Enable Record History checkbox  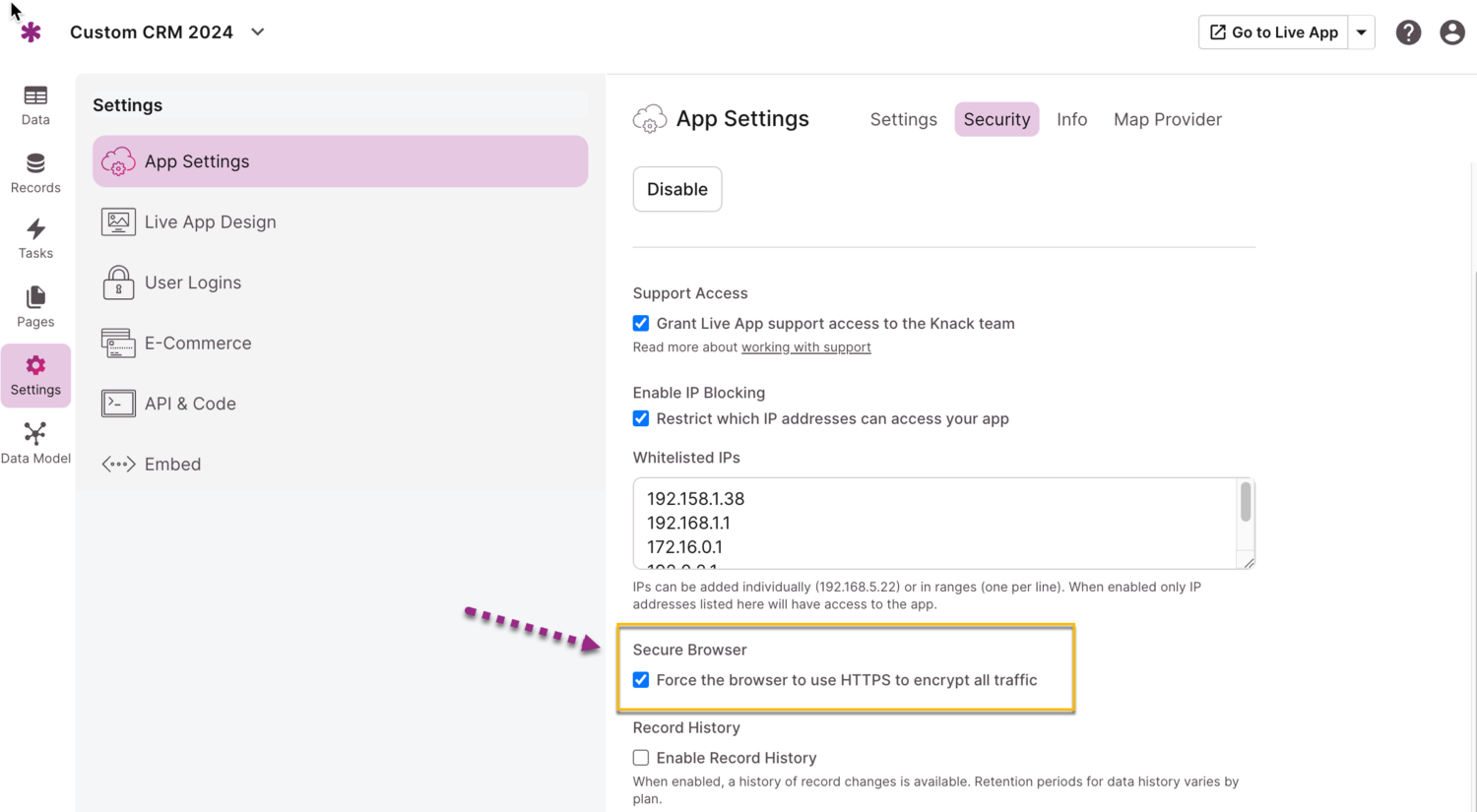pos(641,758)
